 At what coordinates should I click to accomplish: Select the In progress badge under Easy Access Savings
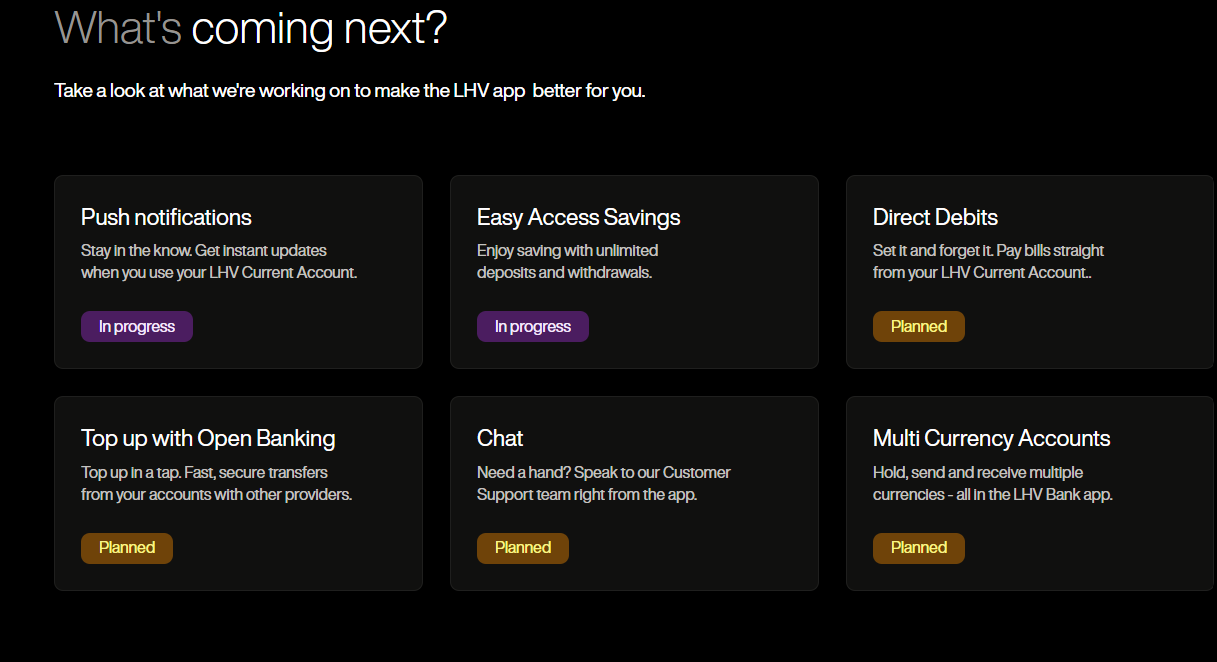[x=533, y=326]
